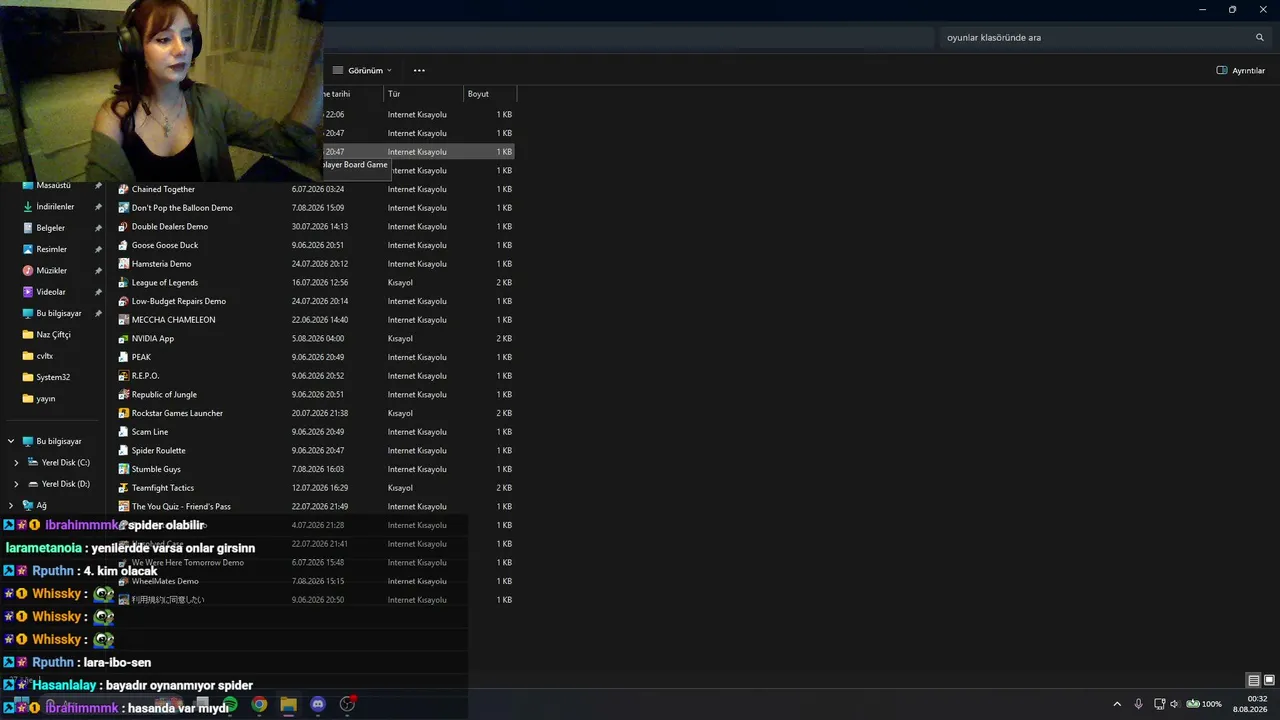Show hidden system tray icons
Screen dimensions: 1280x720
(1117, 704)
